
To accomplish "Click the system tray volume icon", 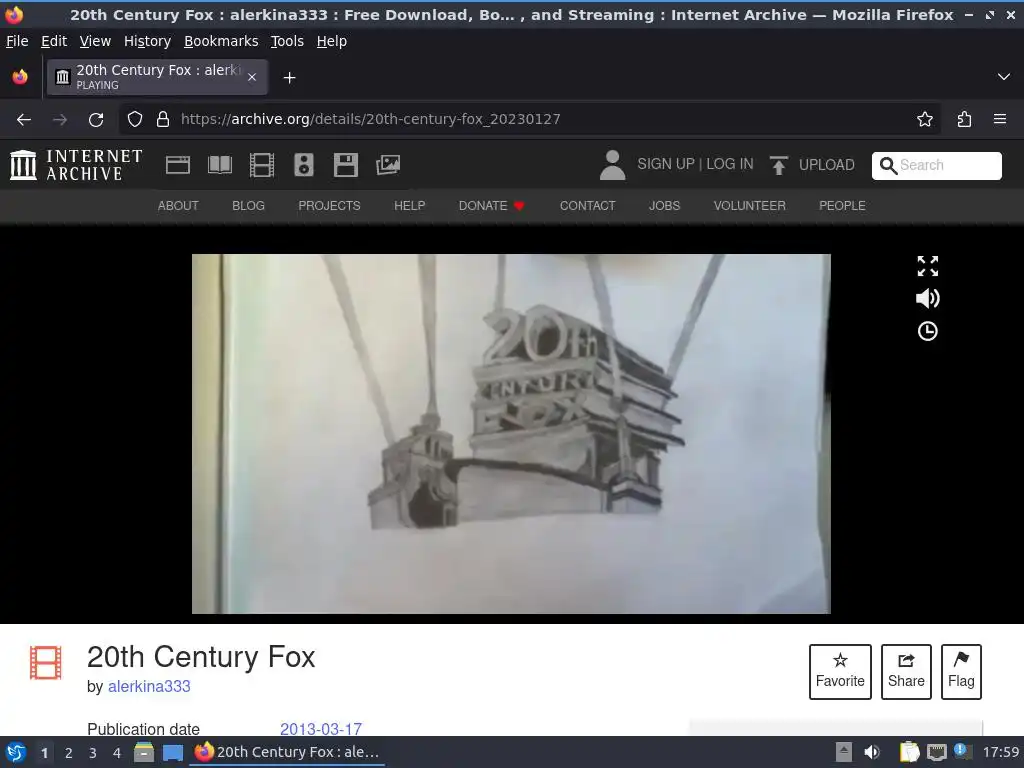I will point(871,752).
